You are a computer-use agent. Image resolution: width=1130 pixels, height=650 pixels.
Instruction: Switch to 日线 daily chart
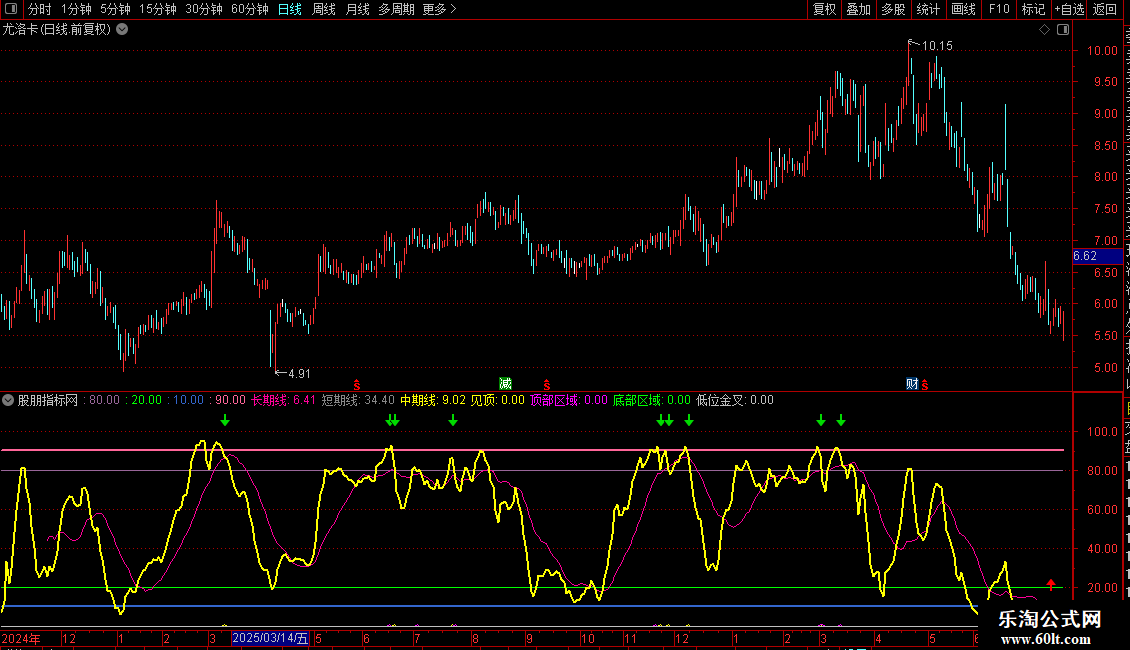pyautogui.click(x=290, y=9)
